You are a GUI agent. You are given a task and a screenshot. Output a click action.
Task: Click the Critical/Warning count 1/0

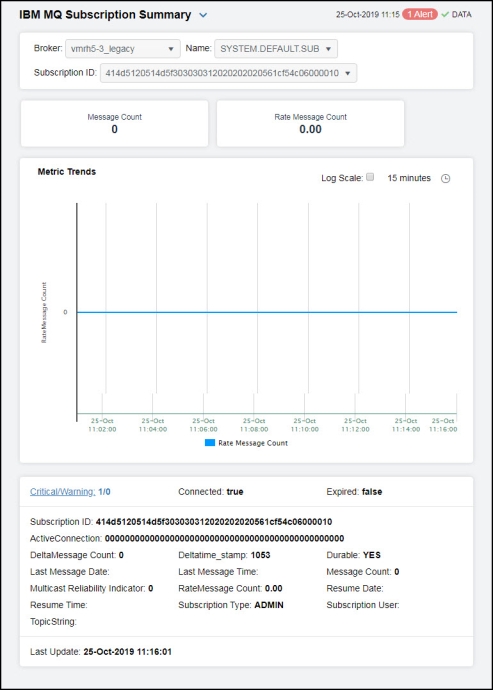(104, 492)
